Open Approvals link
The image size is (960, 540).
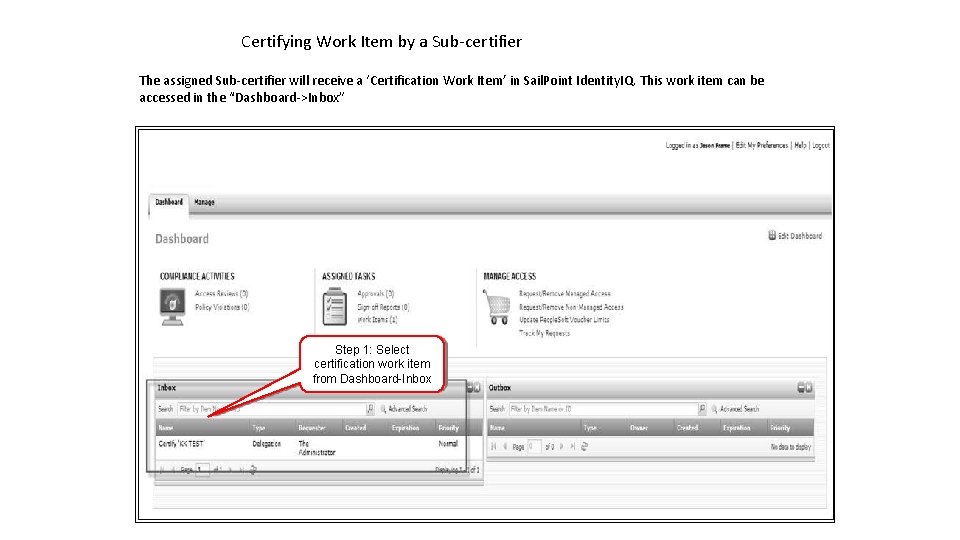(376, 294)
